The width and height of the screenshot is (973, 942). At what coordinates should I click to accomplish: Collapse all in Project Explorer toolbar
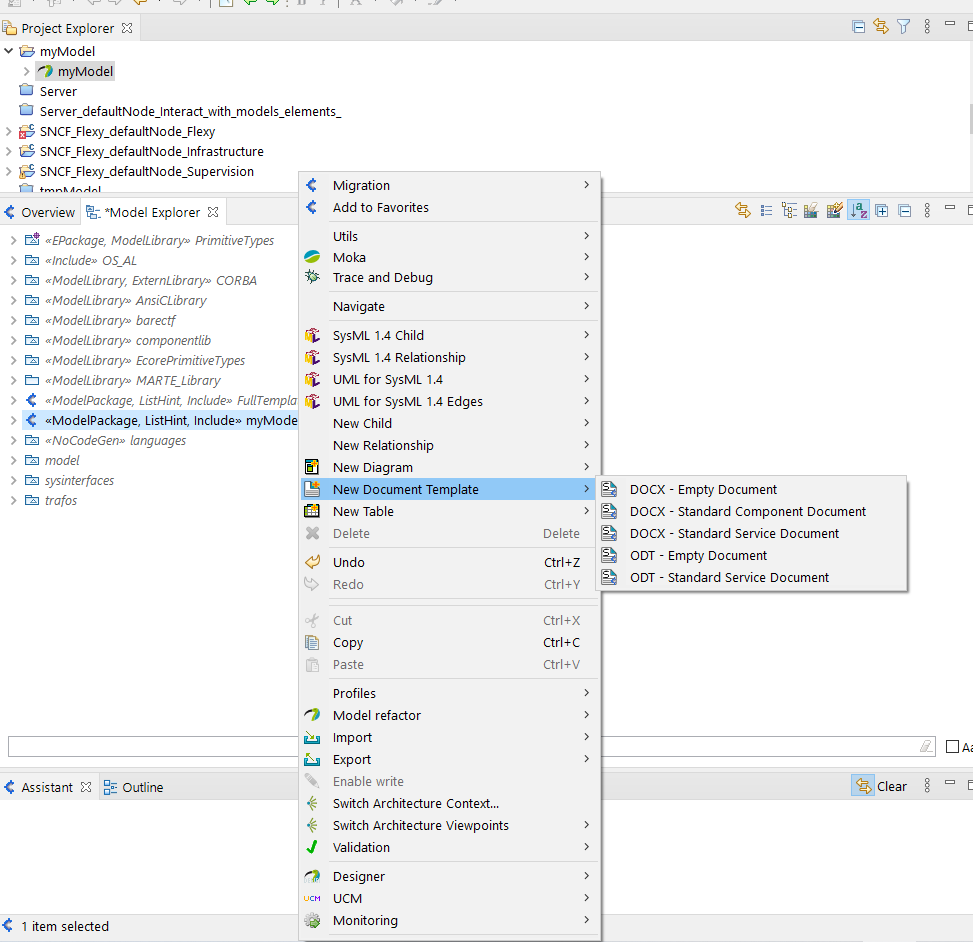pyautogui.click(x=858, y=27)
